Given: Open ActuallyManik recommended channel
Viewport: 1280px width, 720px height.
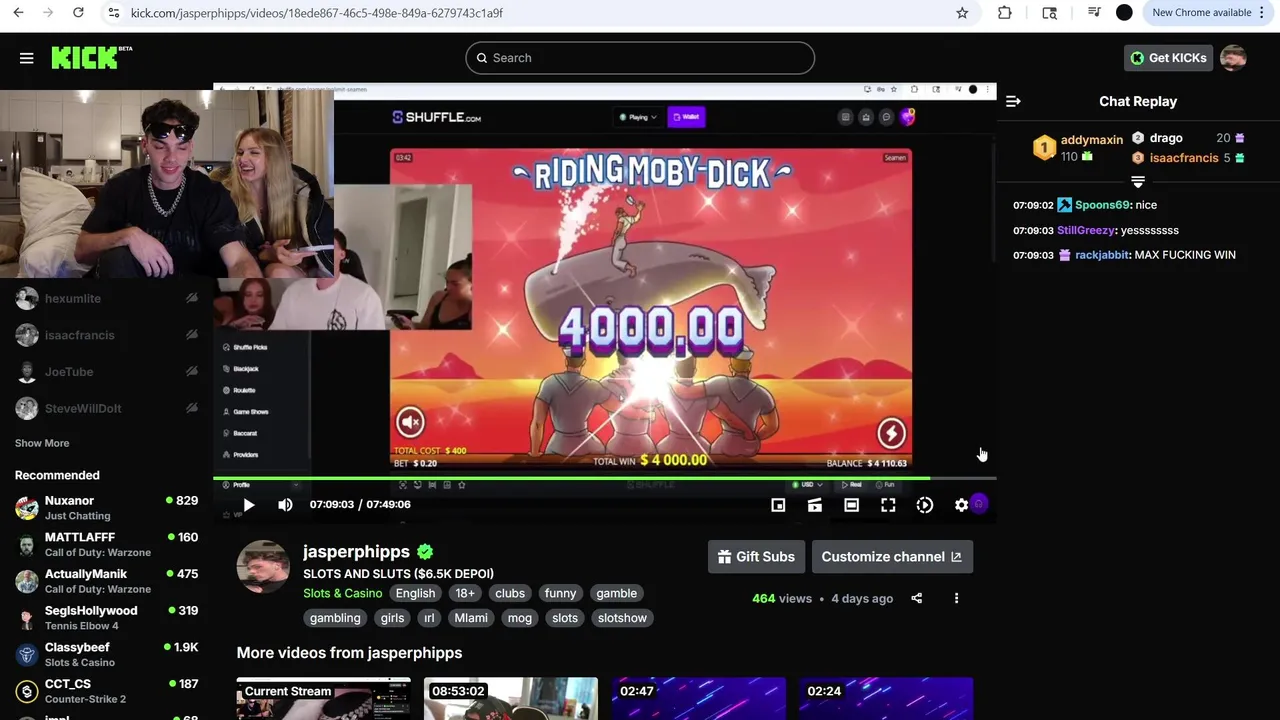Looking at the screenshot, I should click(x=106, y=581).
